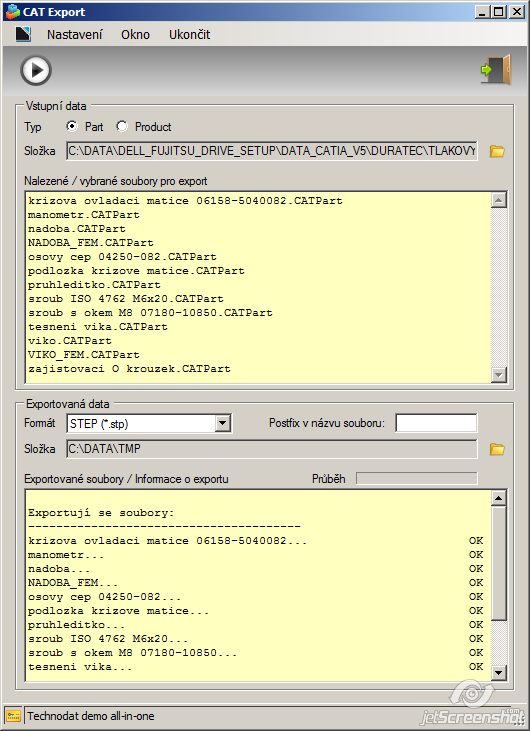Click the export log scroll up arrow
This screenshot has height=731, width=530.
coord(499,498)
